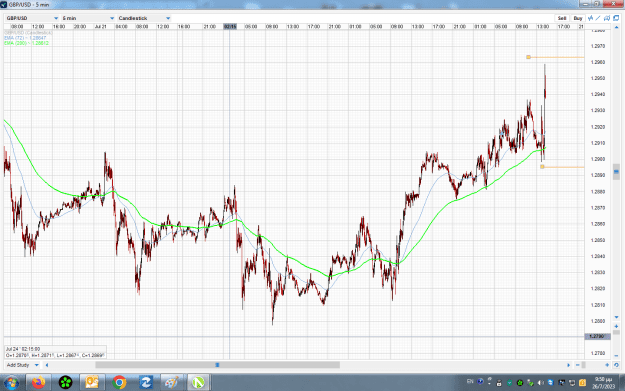Select the lower orange order line handle
Image resolution: width=625 pixels, height=391 pixels.
542,167
